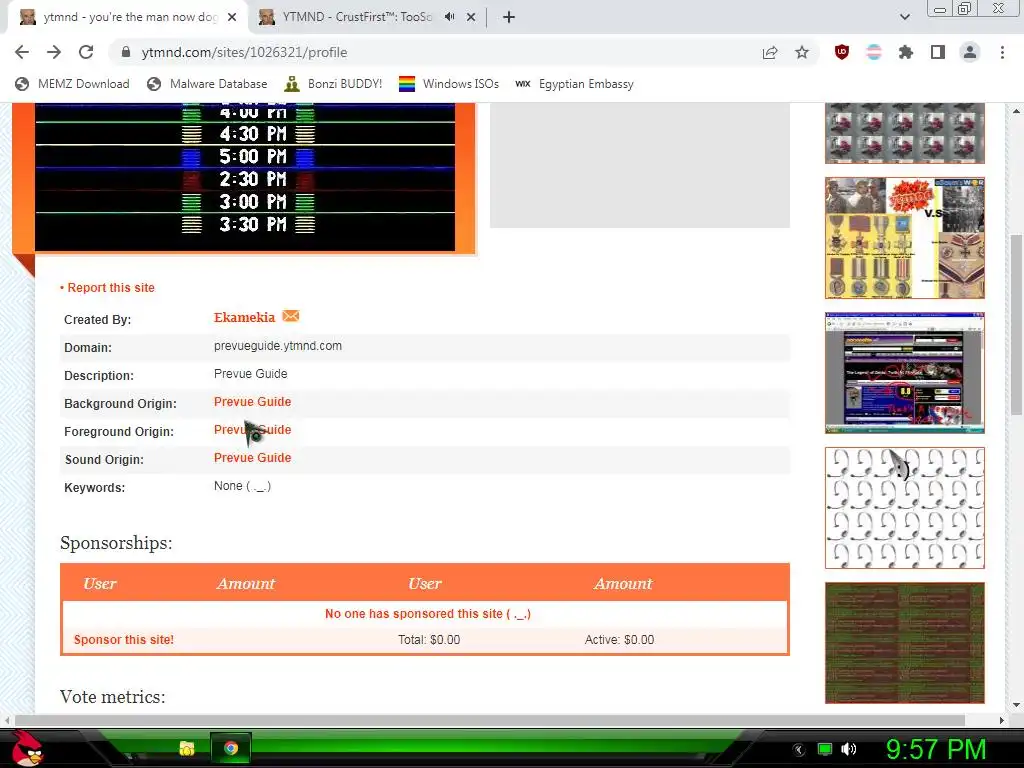
Task: Open the MEMZ Download bookmark
Action: pos(72,84)
